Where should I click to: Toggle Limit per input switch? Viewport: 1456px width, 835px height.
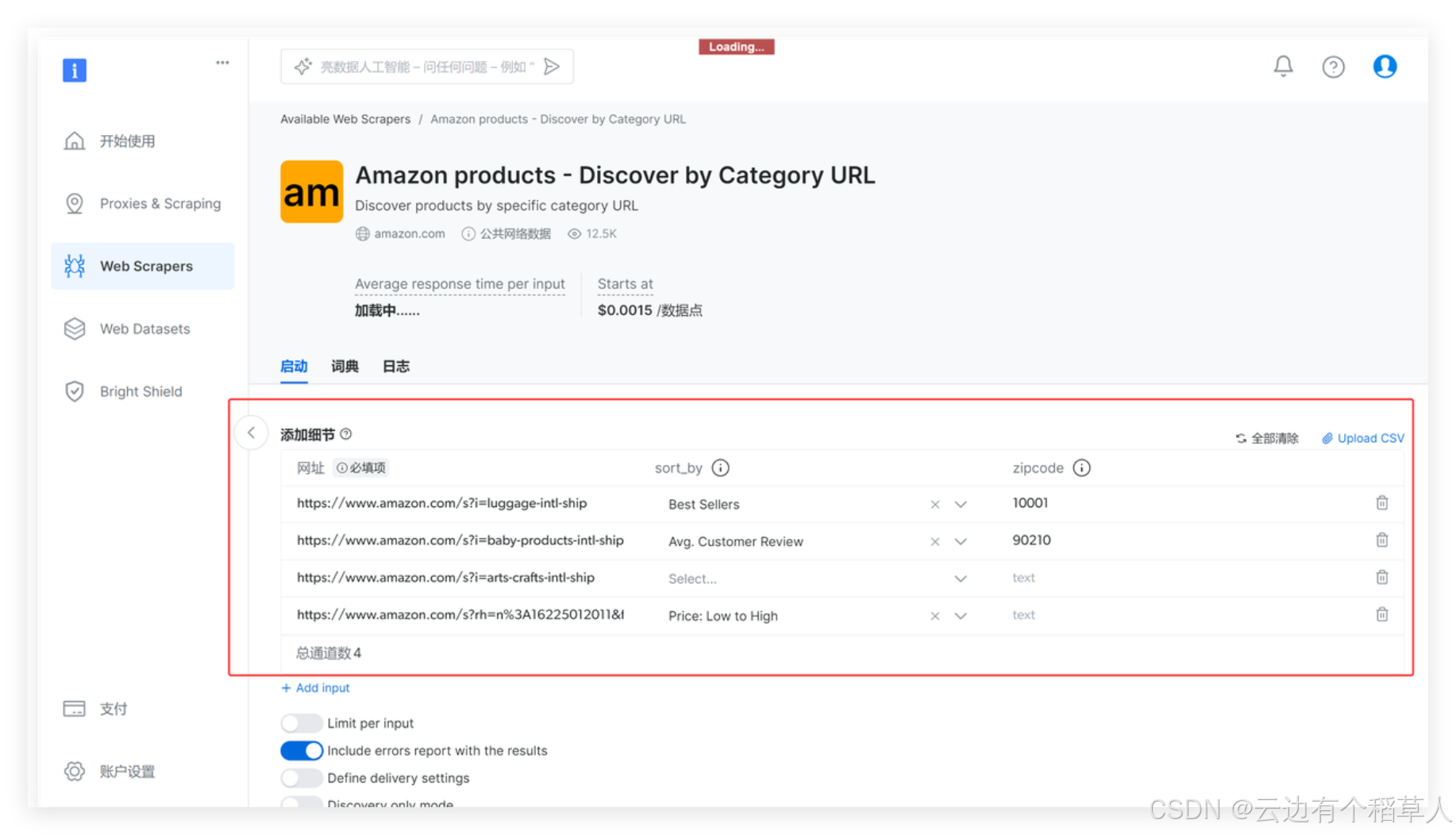pyautogui.click(x=302, y=723)
